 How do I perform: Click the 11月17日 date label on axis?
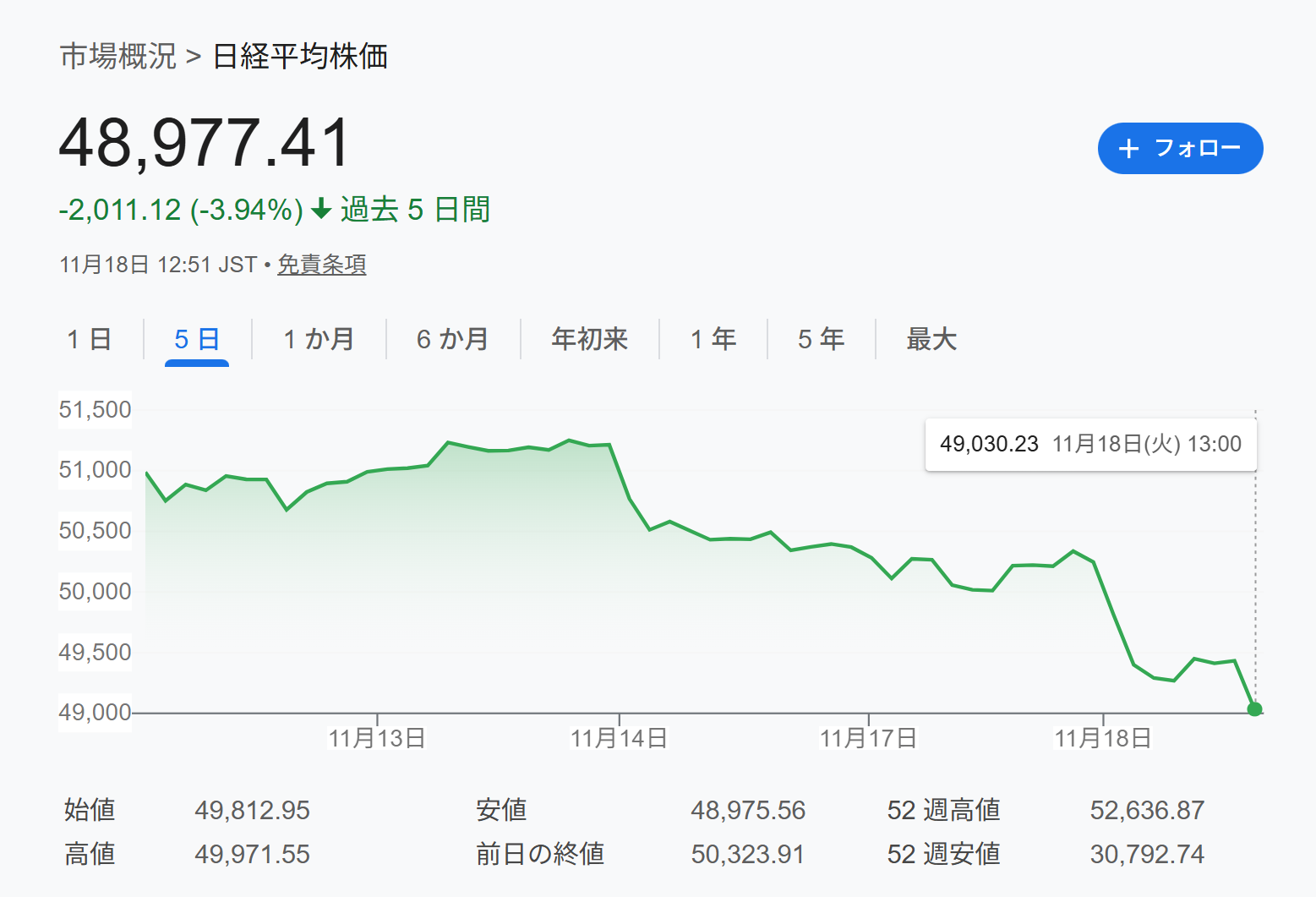pos(868,738)
